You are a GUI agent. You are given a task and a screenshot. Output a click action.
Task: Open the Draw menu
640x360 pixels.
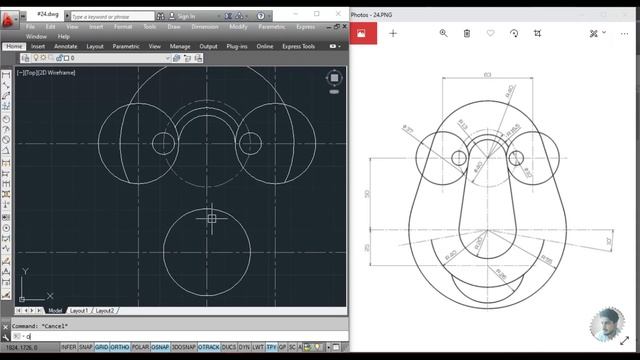174,27
